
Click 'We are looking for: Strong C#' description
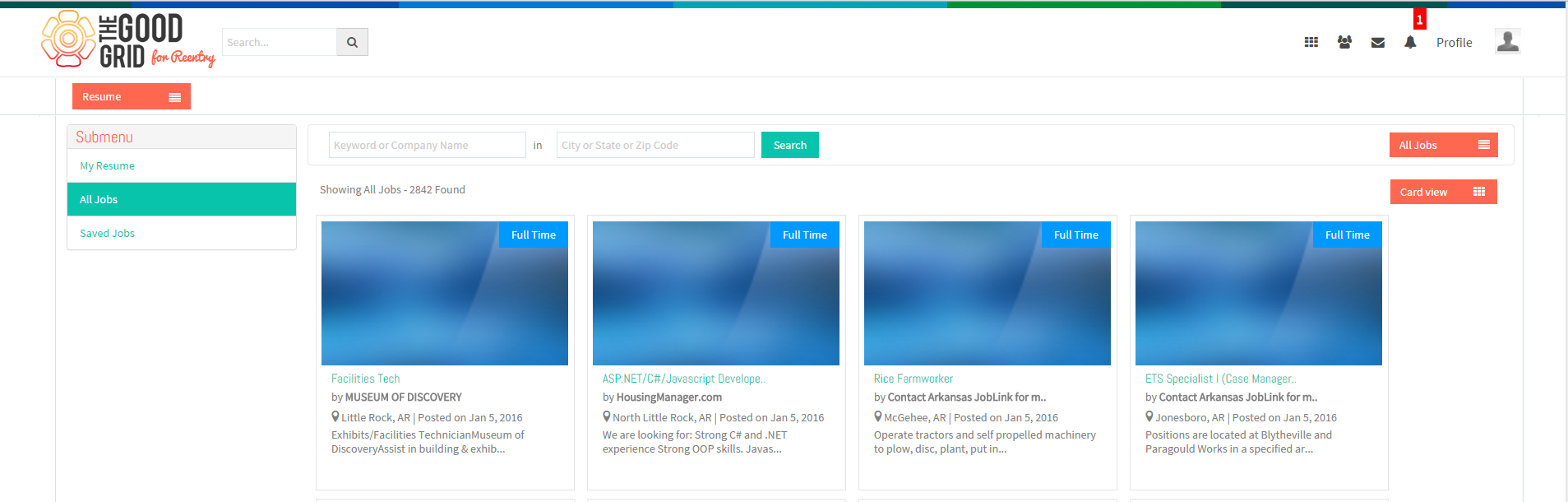pos(695,442)
